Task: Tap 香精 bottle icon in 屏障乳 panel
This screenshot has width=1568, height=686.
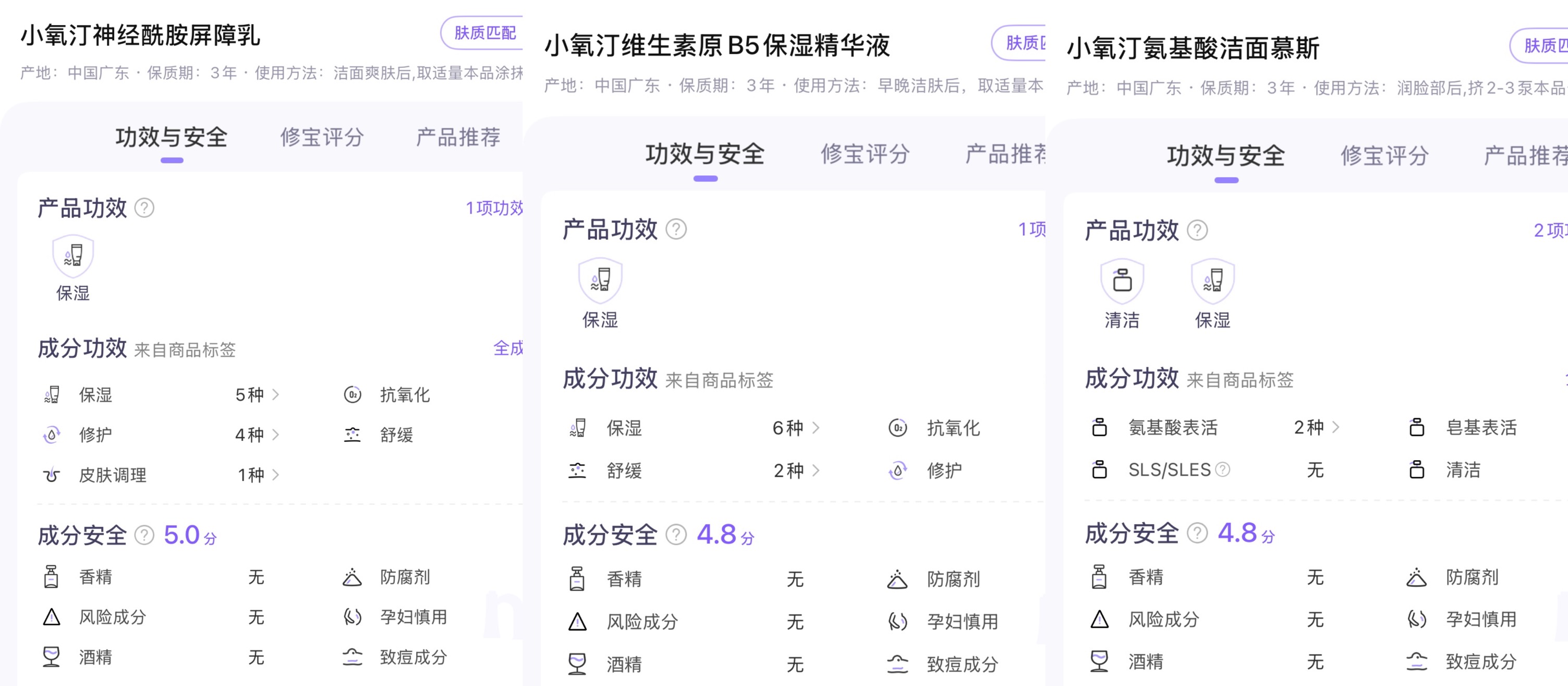Action: [x=52, y=576]
